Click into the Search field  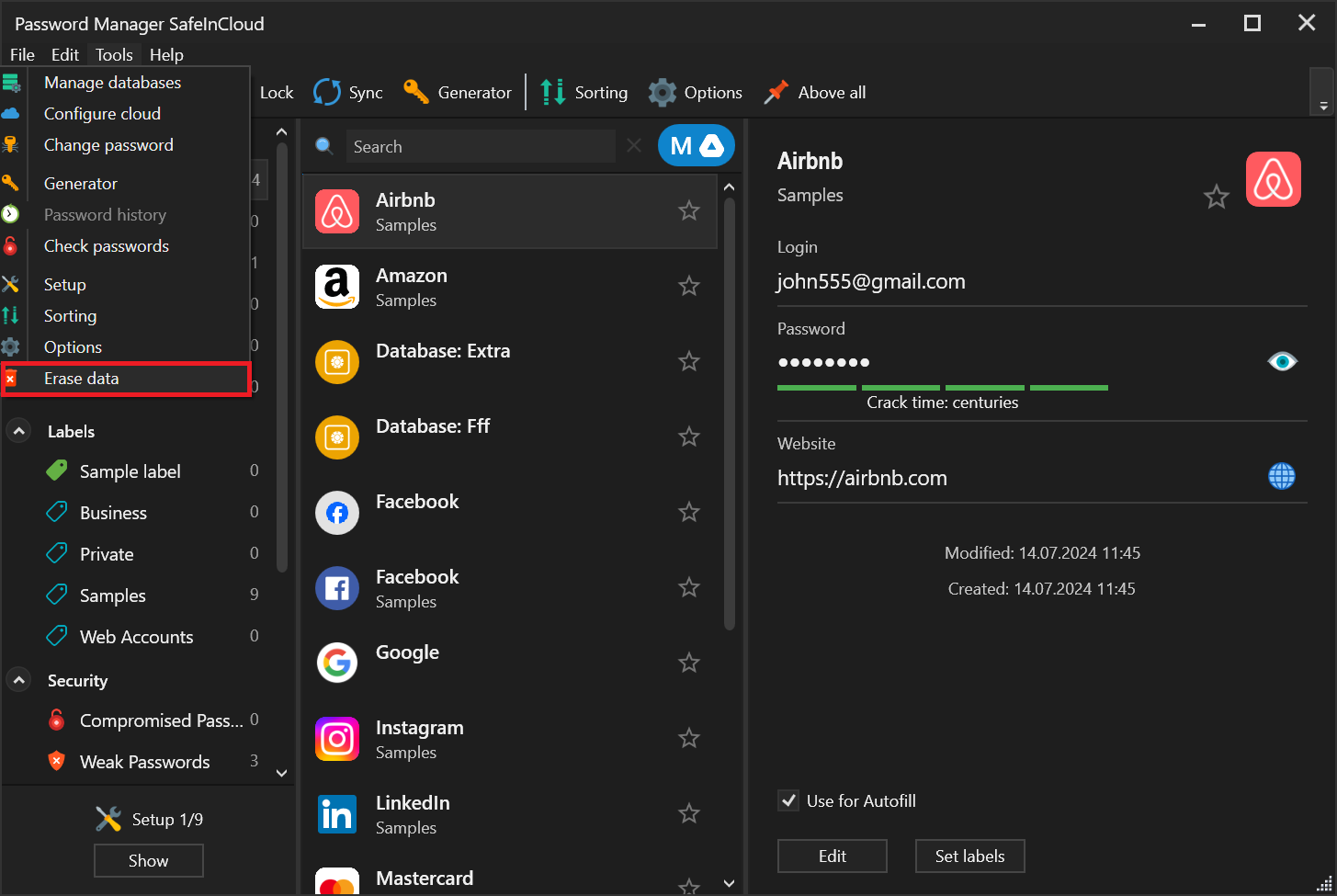[481, 146]
